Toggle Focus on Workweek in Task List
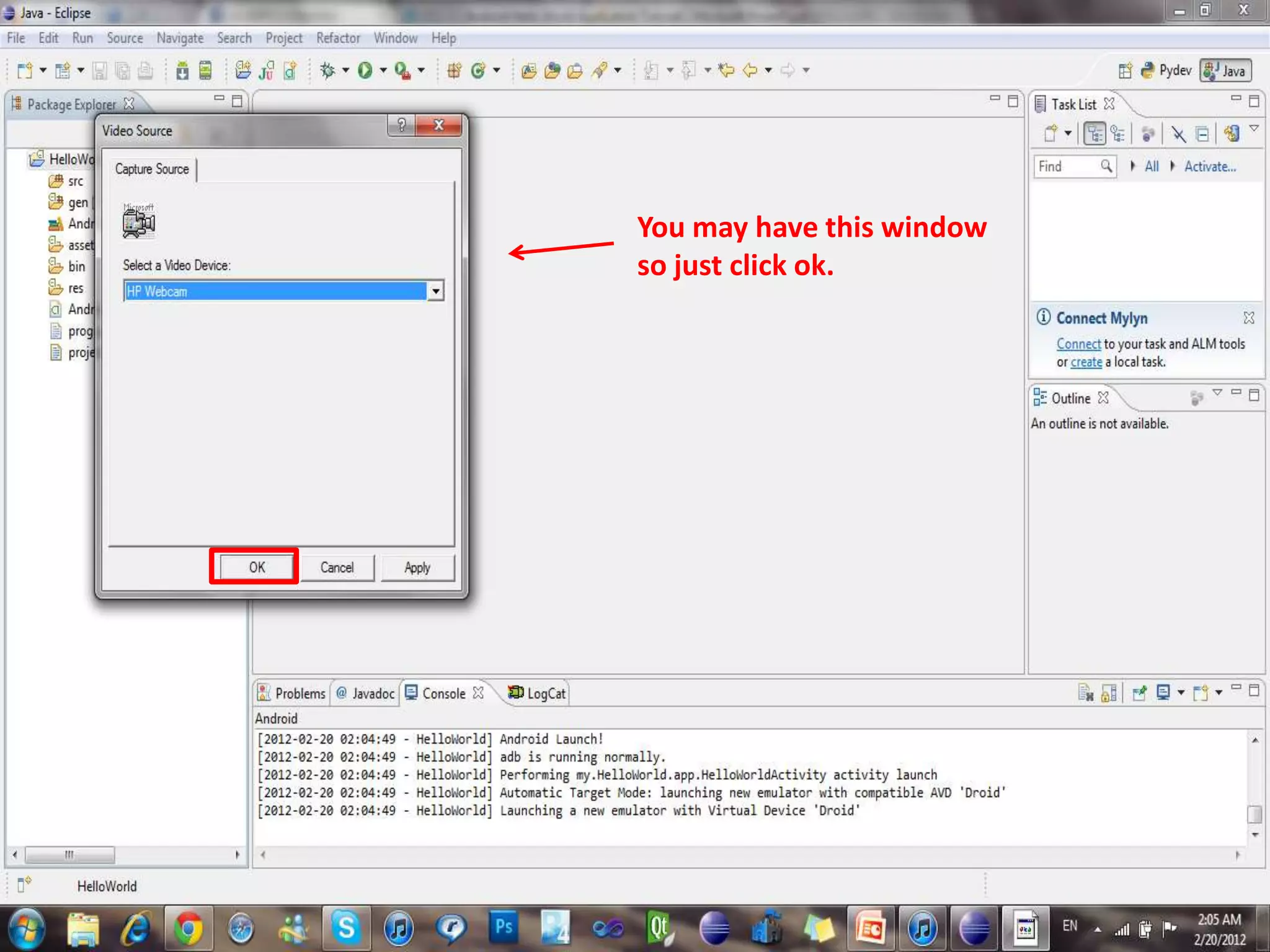This screenshot has height=952, width=1270. [1148, 133]
